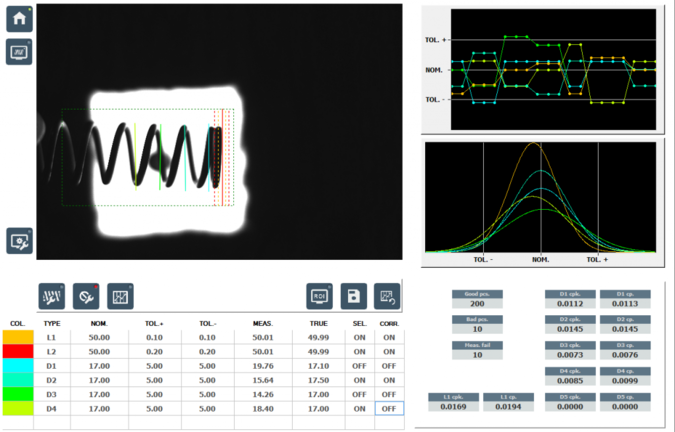Switch D1 CORR. from OFF
Screen dimensions: 675x432
coord(389,366)
